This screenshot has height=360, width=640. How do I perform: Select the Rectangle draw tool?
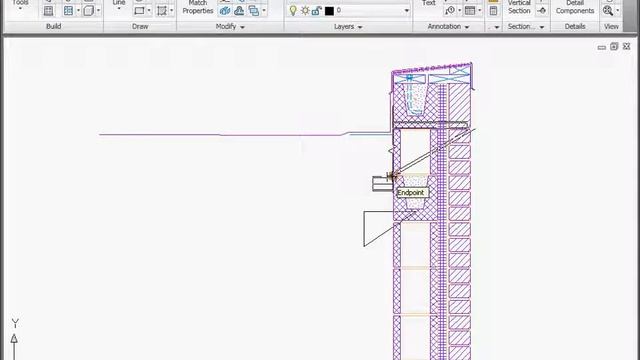click(139, 11)
